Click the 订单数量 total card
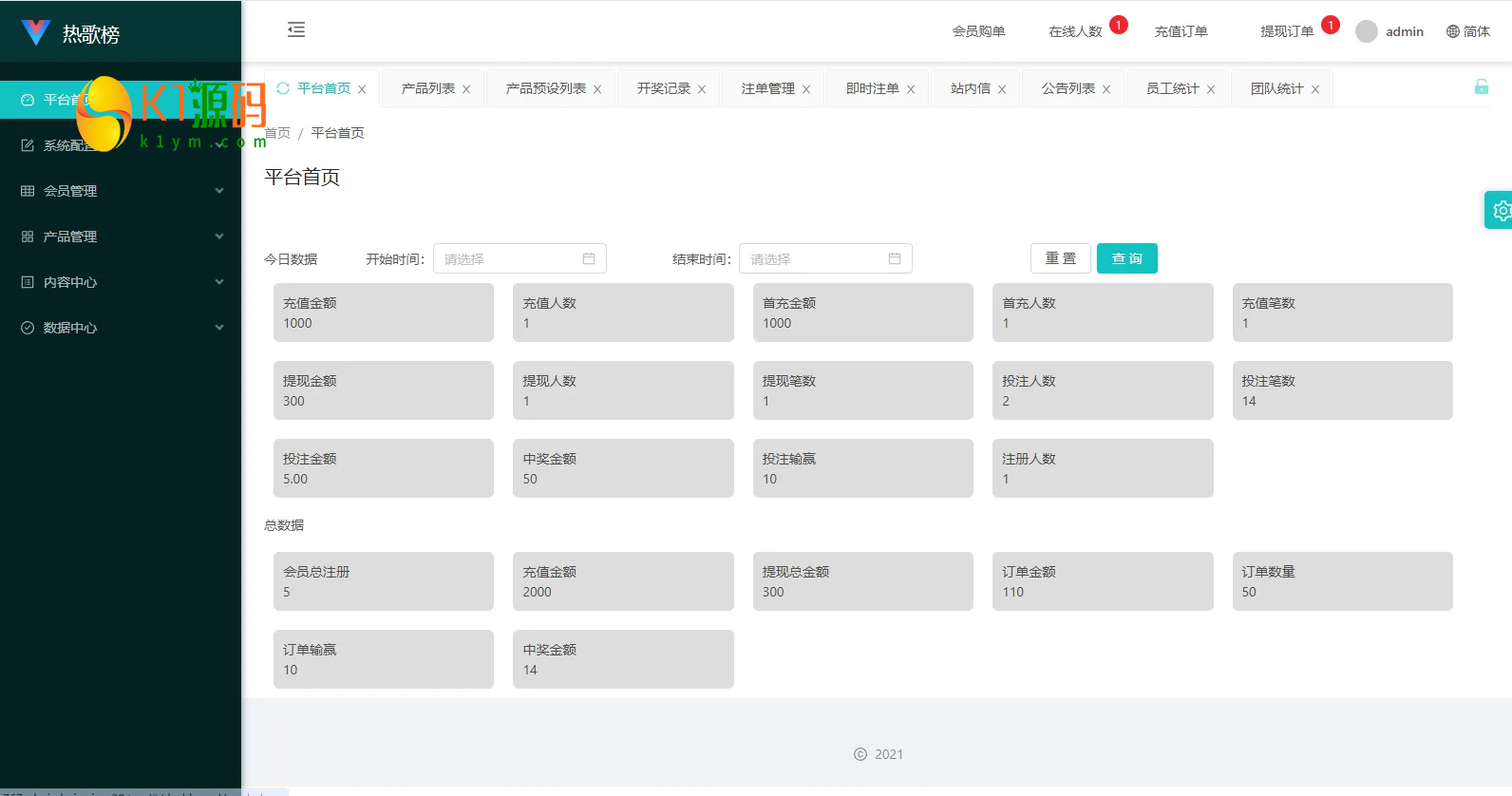Viewport: 1512px width, 796px height. pyautogui.click(x=1342, y=581)
